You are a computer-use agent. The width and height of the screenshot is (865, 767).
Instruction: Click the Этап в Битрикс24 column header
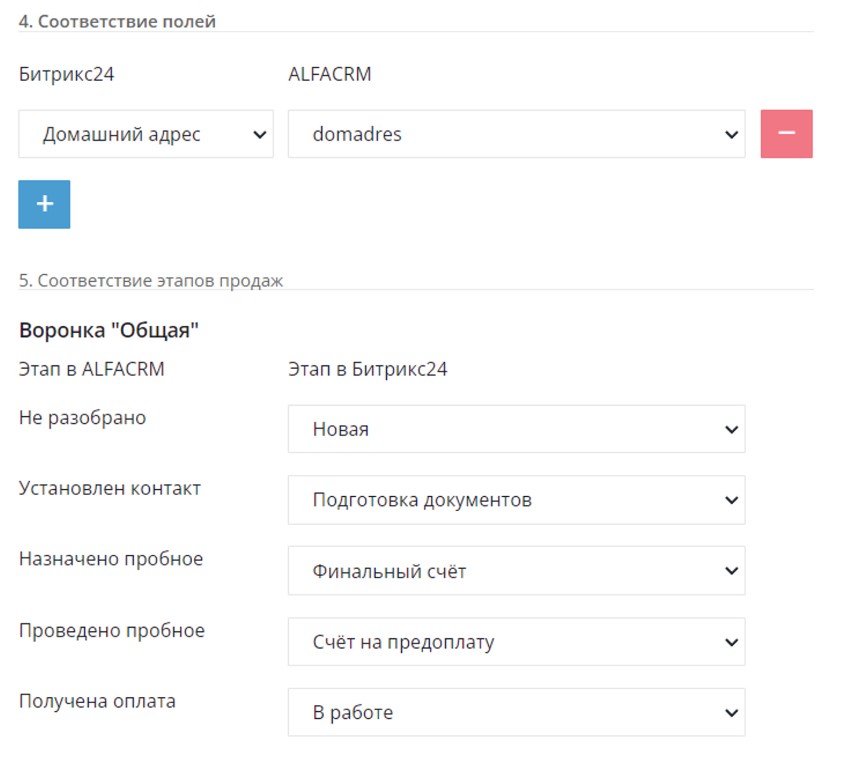[x=367, y=369]
